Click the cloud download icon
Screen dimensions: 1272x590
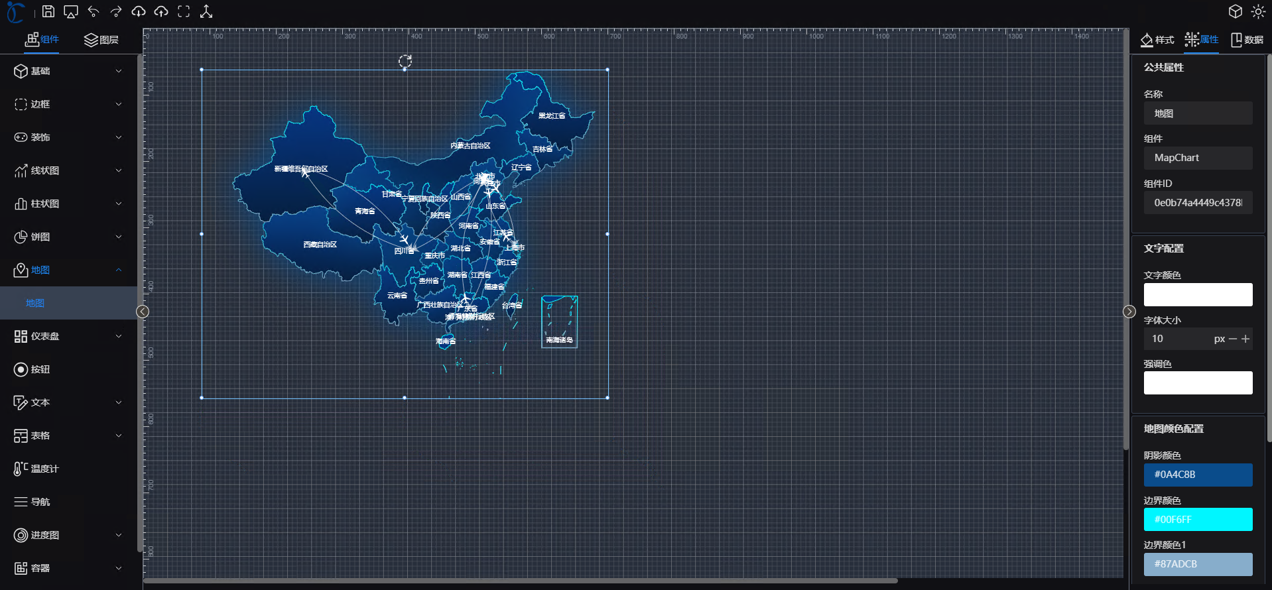[x=138, y=12]
